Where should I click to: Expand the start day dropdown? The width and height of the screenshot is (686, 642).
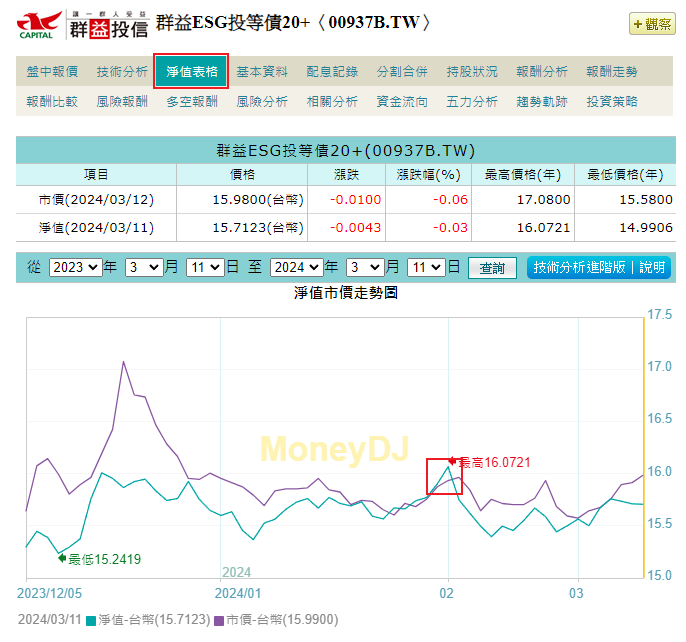pyautogui.click(x=204, y=268)
